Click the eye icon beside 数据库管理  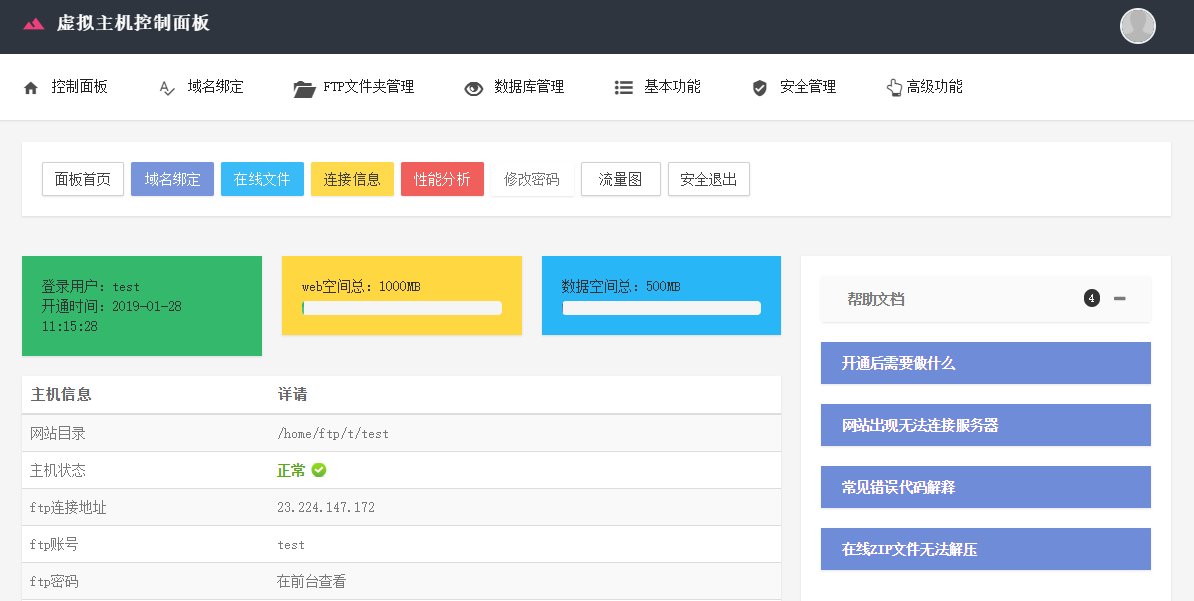tap(472, 87)
